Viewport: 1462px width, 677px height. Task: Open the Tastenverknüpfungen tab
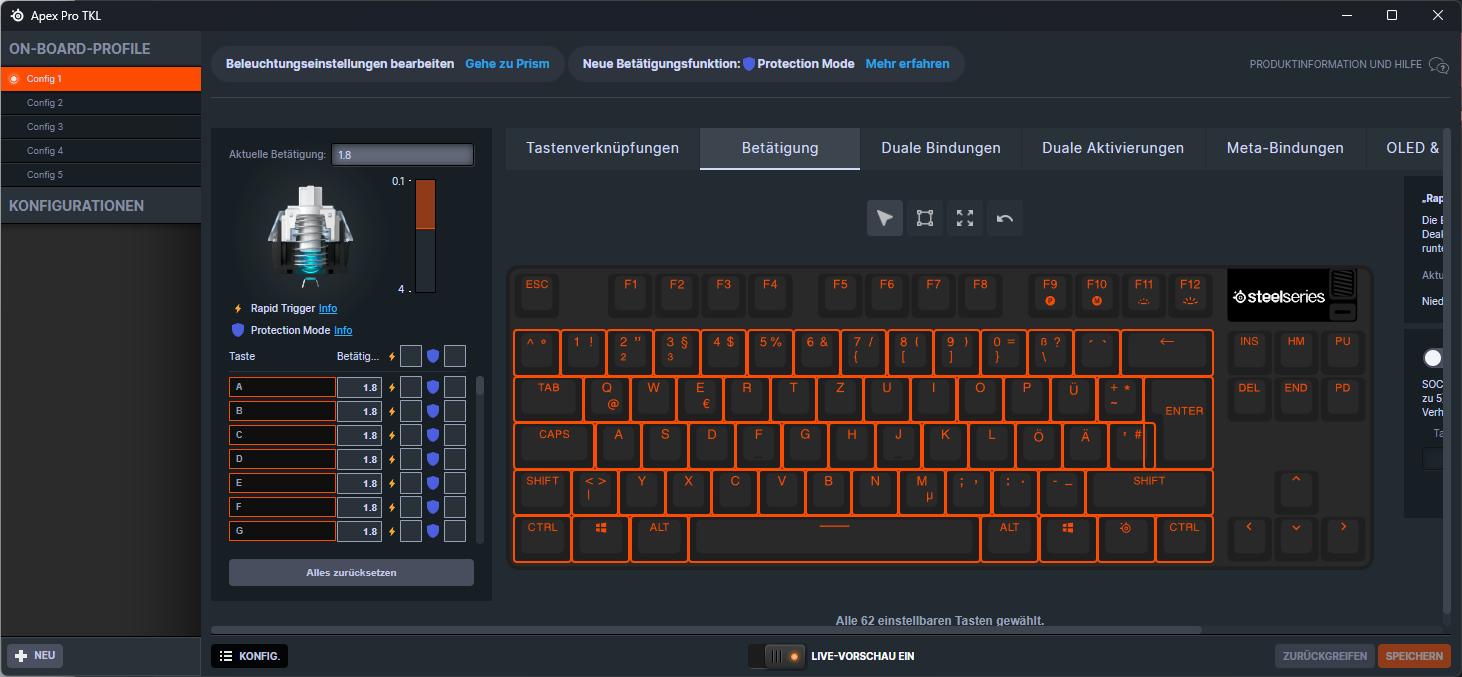(603, 148)
